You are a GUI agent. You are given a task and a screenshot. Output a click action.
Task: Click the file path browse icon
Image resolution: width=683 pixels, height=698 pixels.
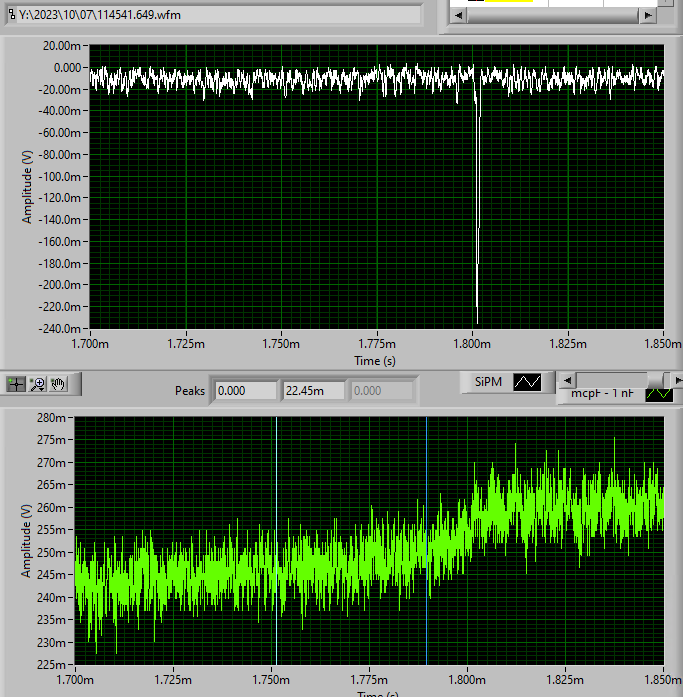tap(11, 14)
